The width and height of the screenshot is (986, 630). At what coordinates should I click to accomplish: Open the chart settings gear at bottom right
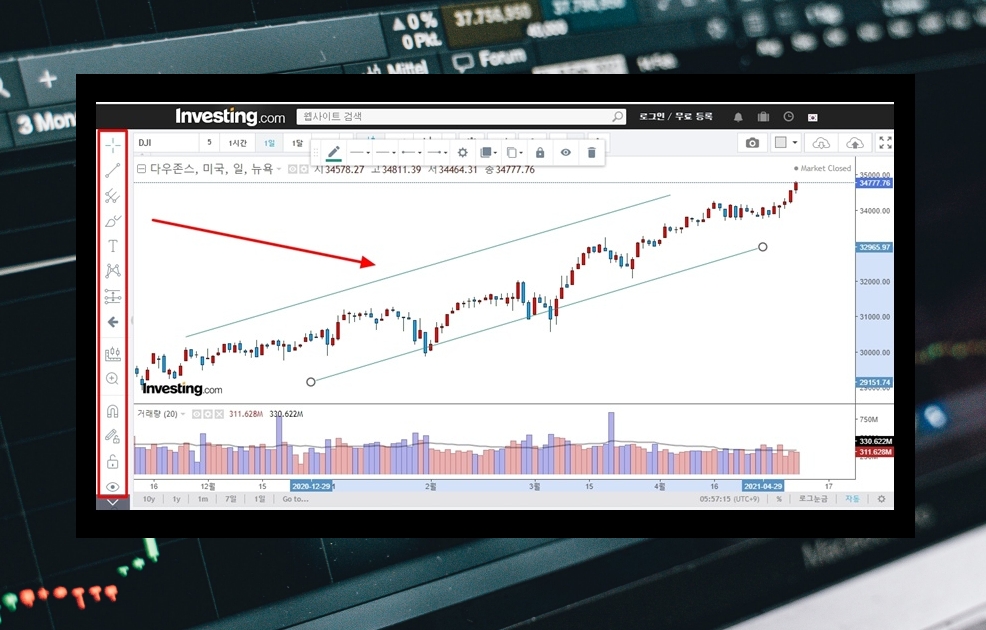click(x=882, y=499)
